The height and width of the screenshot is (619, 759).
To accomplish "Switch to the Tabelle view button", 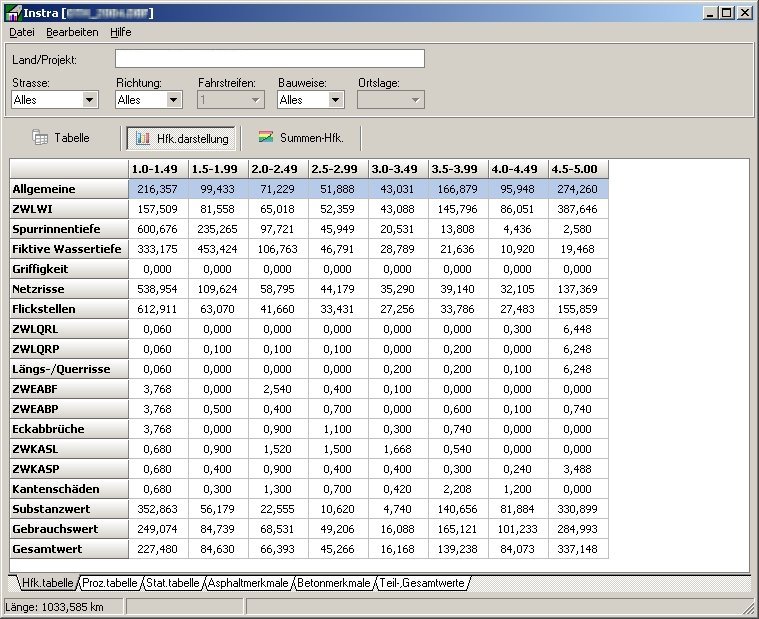I will (61, 138).
